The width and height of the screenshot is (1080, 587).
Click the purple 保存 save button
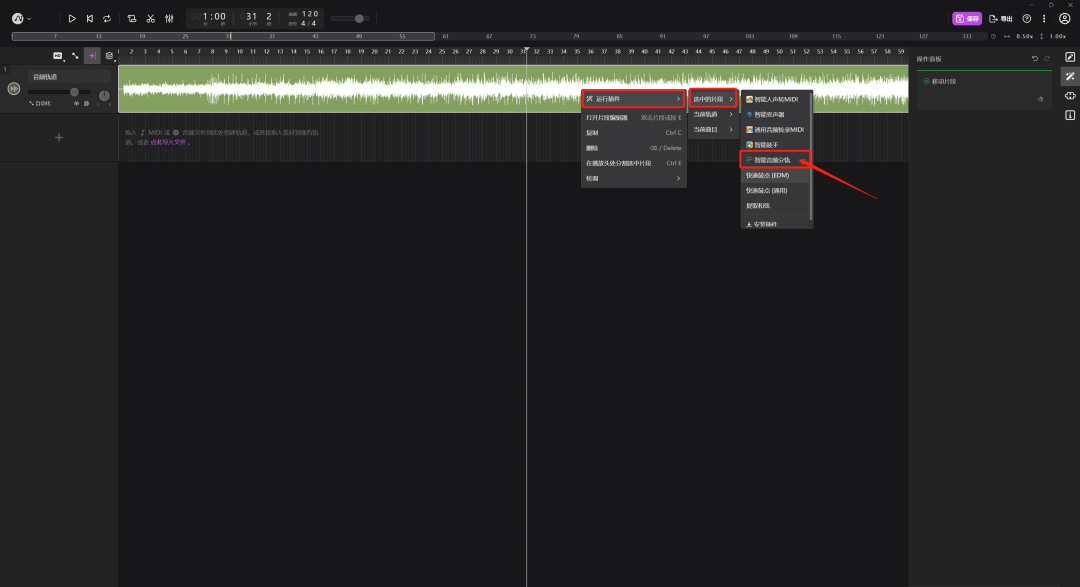point(967,19)
